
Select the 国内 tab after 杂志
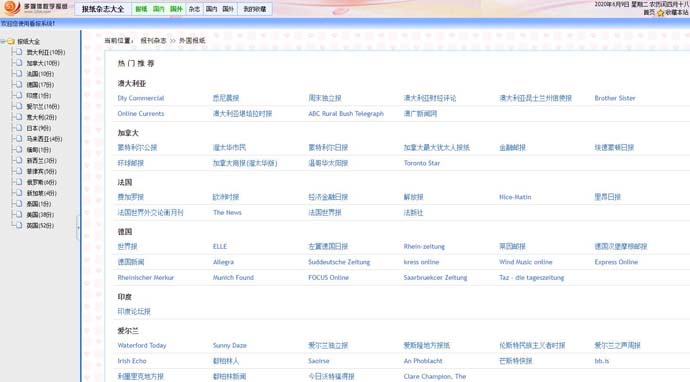[212, 9]
